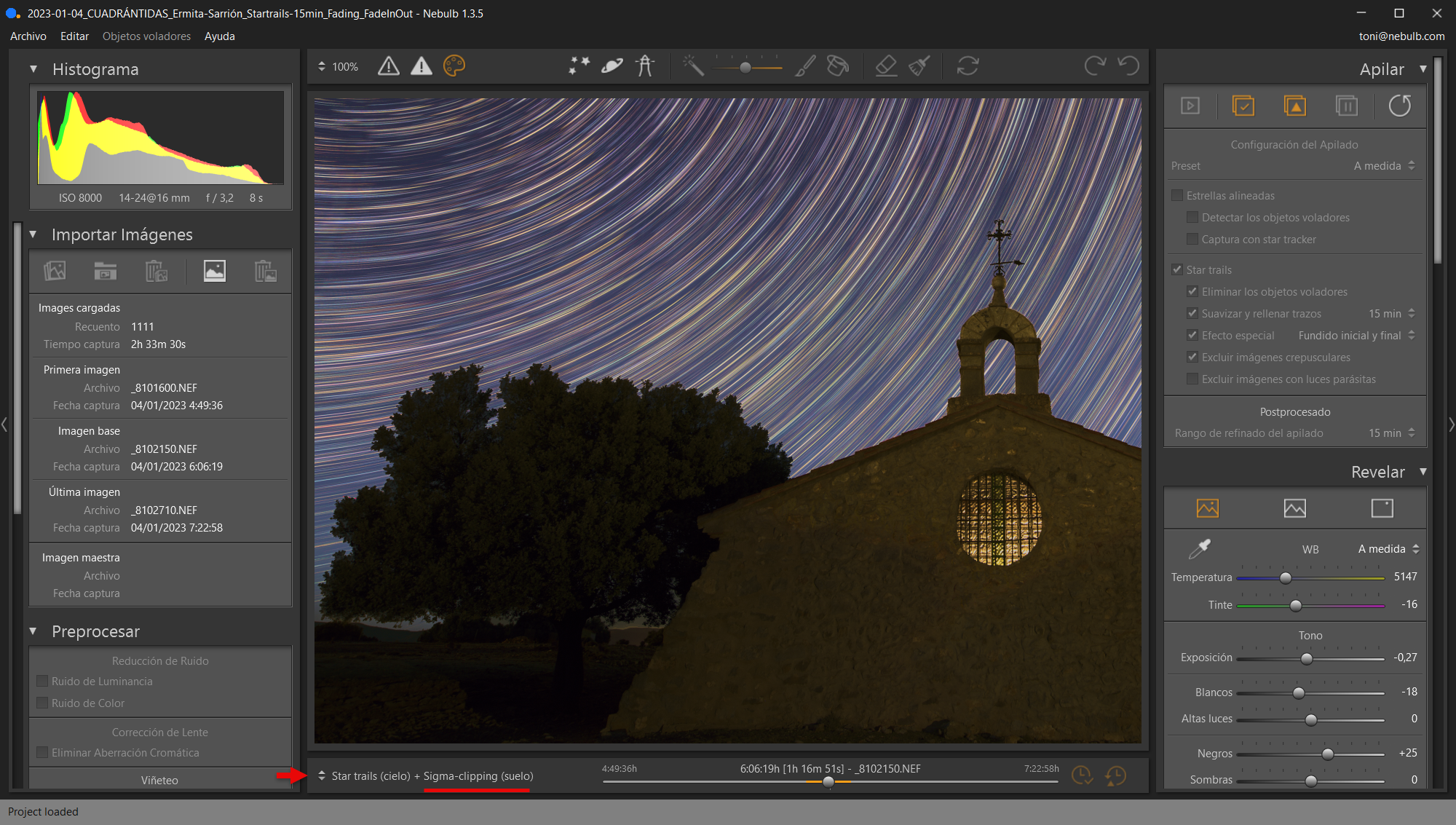Screen dimensions: 1456x825
Task: Open the Preset A medida dropdown
Action: (x=1384, y=166)
